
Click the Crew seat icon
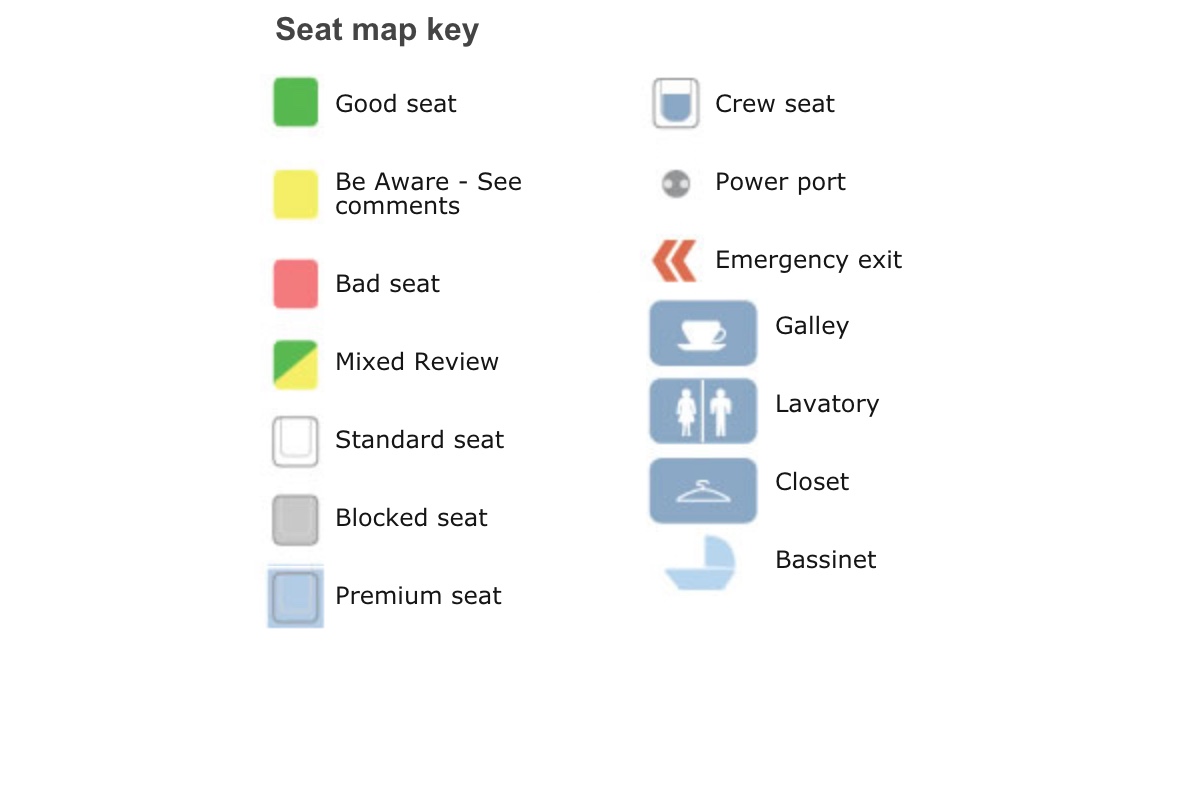[676, 103]
